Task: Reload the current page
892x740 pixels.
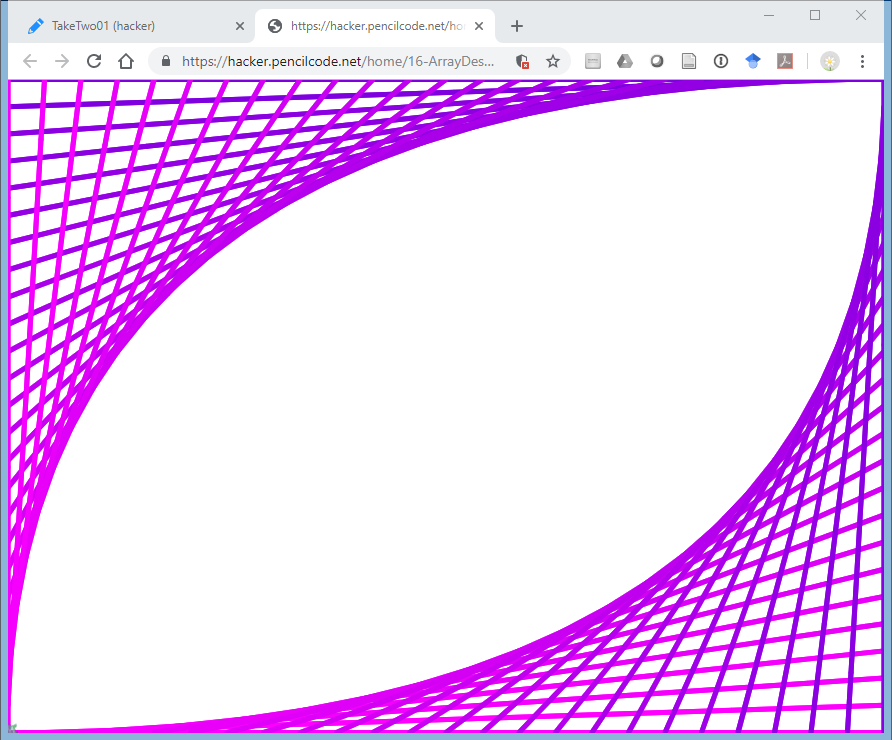Action: (x=94, y=61)
